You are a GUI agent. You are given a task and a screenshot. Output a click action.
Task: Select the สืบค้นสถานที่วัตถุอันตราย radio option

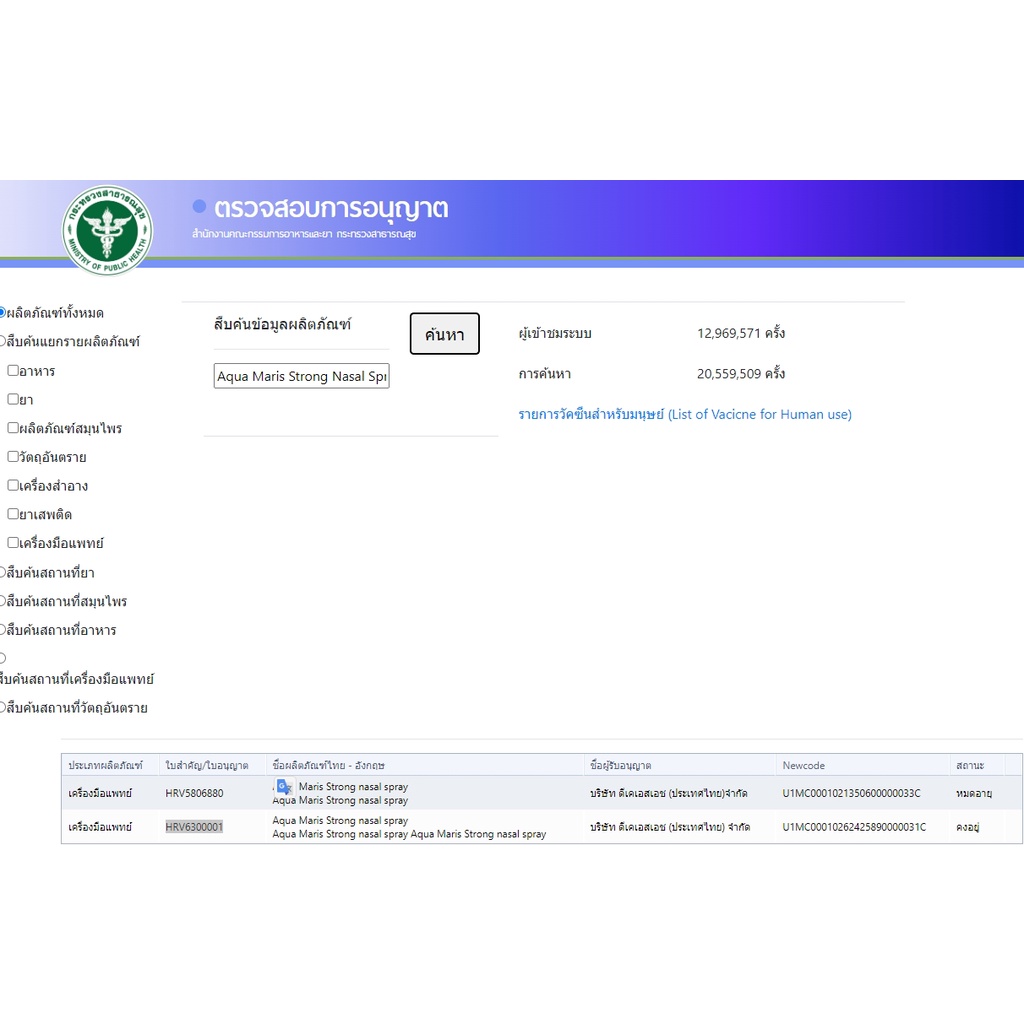tap(2, 707)
